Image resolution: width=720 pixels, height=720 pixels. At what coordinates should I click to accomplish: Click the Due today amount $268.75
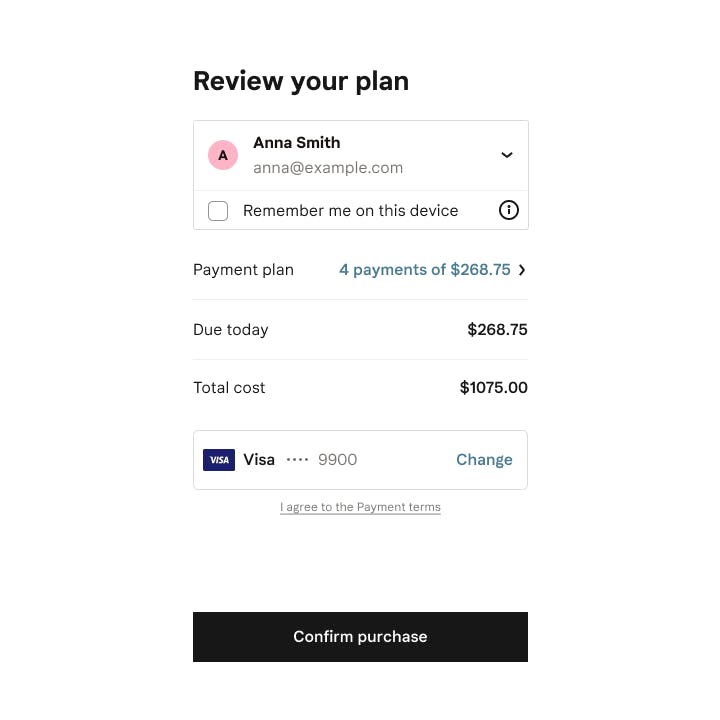(497, 329)
